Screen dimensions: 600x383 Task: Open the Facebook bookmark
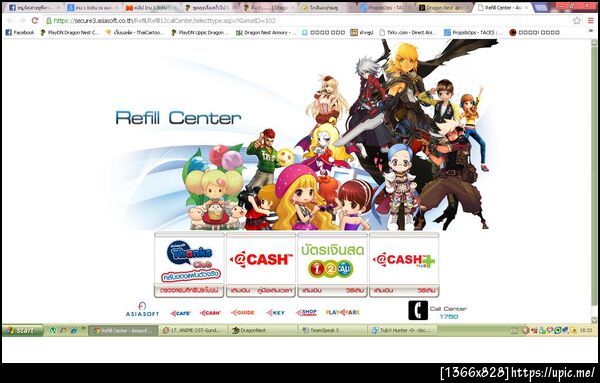(20, 33)
